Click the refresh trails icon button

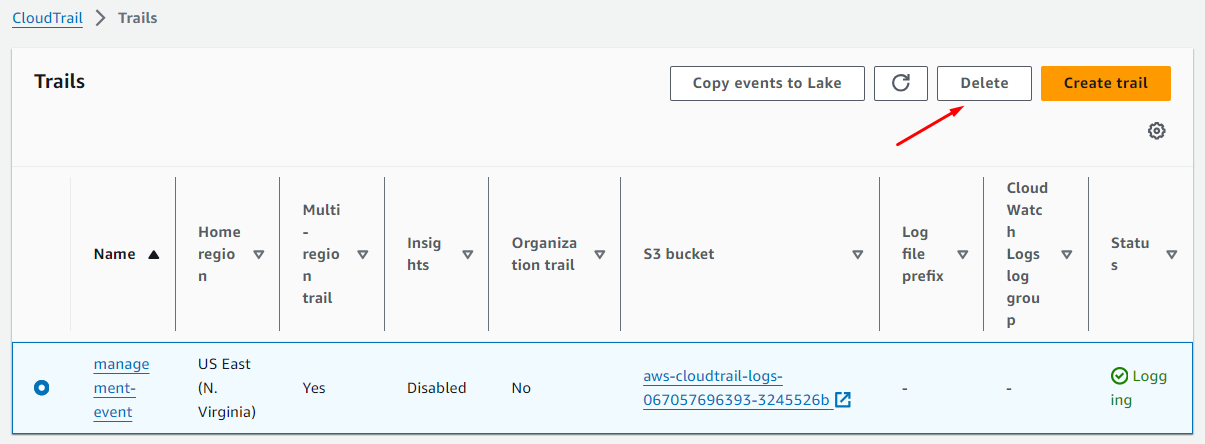pos(900,83)
